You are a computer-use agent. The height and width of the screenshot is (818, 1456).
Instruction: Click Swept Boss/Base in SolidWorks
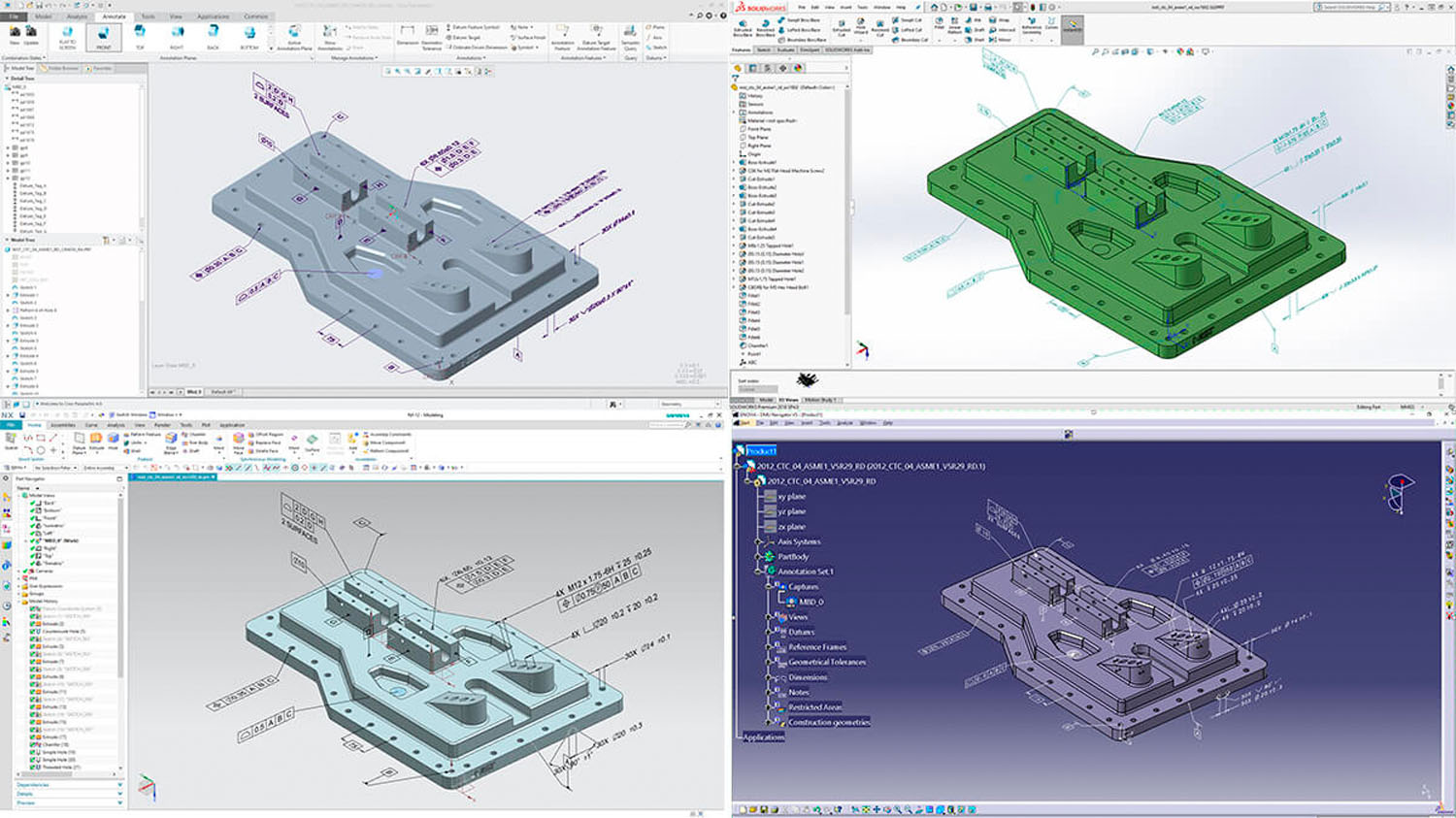coord(798,19)
